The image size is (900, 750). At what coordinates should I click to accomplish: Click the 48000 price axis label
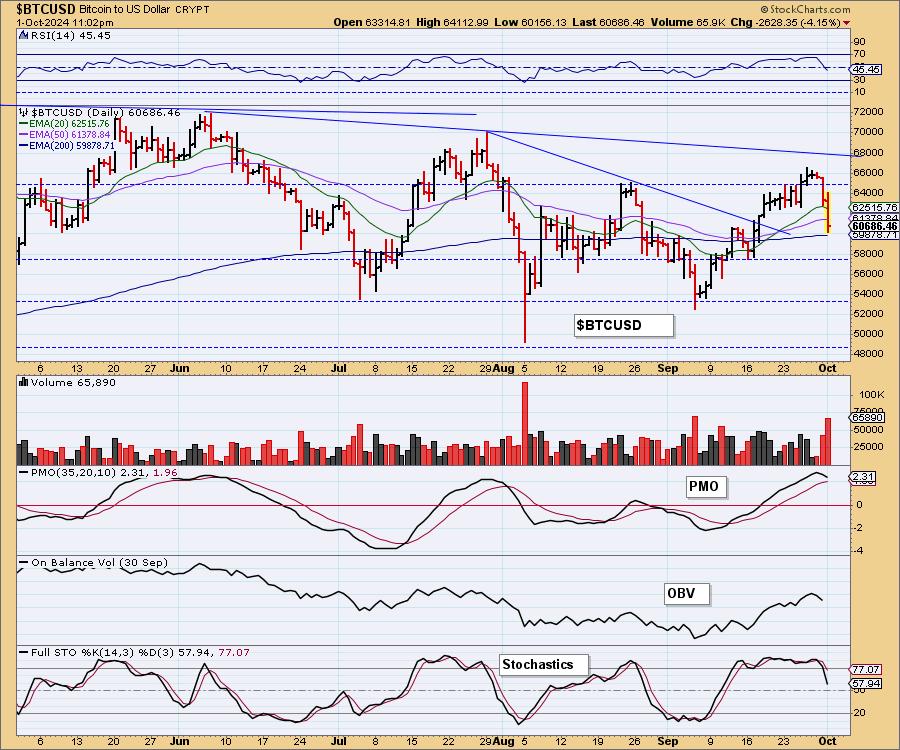pos(869,353)
